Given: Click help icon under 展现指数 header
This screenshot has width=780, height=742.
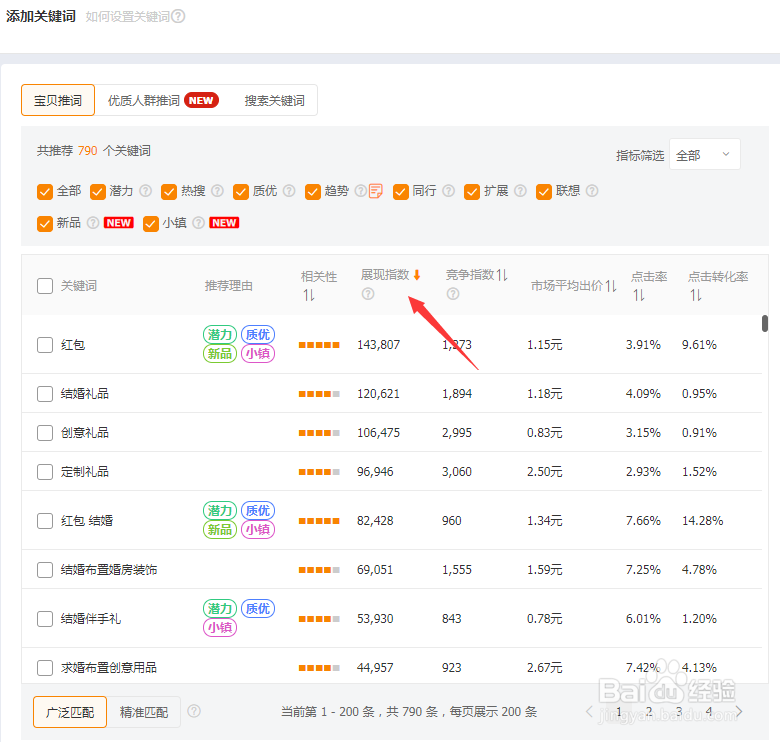Looking at the screenshot, I should [x=368, y=294].
